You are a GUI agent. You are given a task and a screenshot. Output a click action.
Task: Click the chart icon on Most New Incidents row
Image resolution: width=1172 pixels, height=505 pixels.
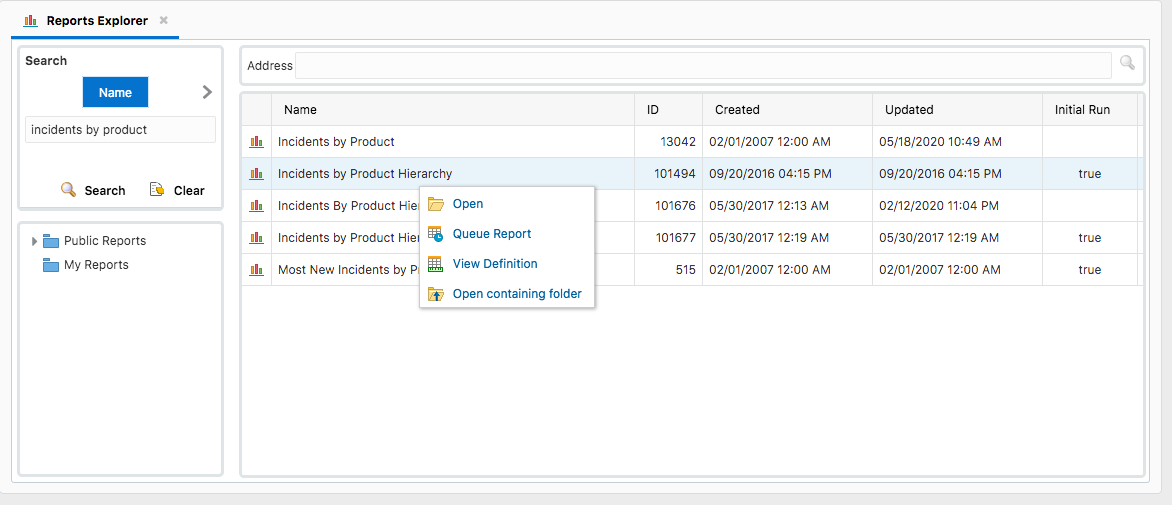coord(256,270)
